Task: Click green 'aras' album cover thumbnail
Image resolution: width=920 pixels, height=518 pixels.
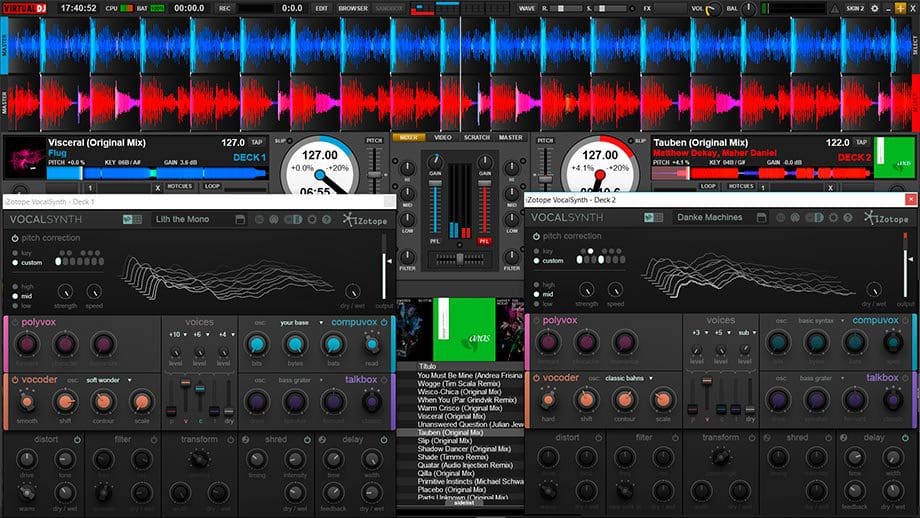Action: pyautogui.click(x=464, y=329)
